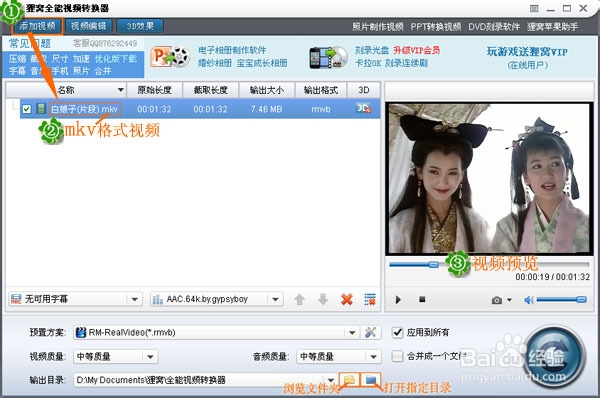This screenshot has height=398, width=600.
Task: Enable 合并成一个文件 merge checkbox
Action: (x=398, y=356)
